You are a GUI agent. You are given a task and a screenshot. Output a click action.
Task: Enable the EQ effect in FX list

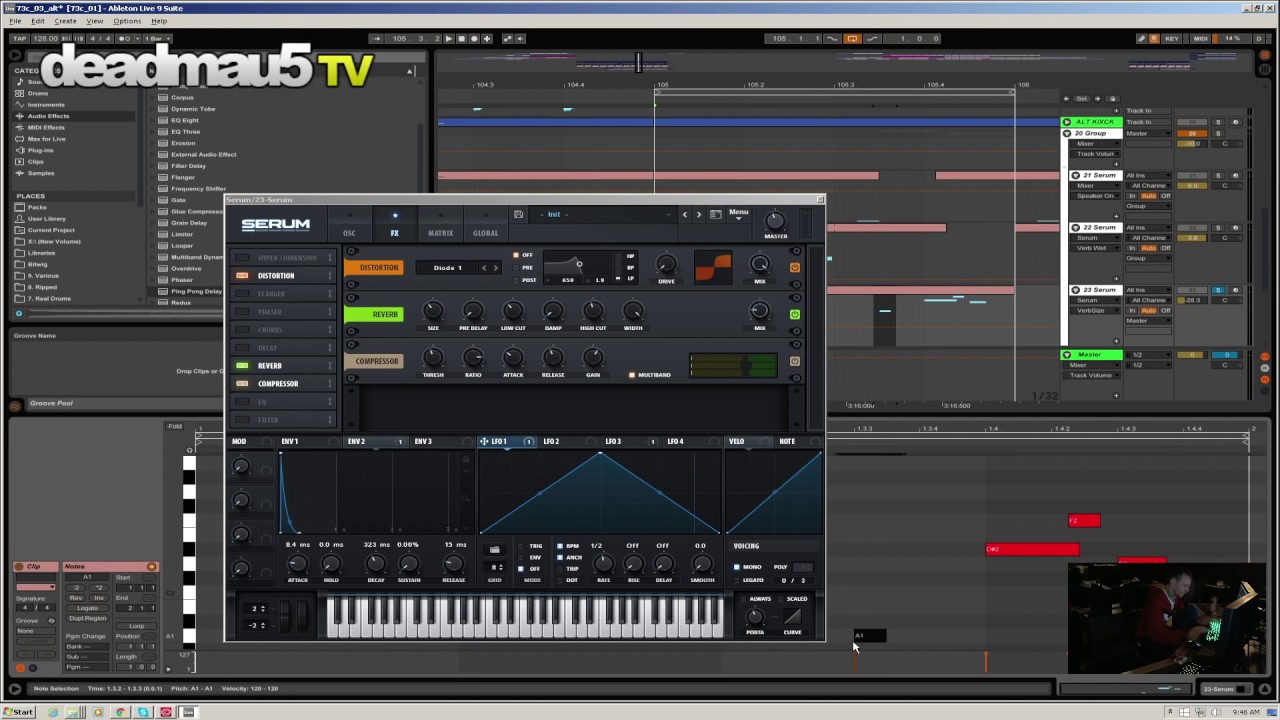[242, 401]
